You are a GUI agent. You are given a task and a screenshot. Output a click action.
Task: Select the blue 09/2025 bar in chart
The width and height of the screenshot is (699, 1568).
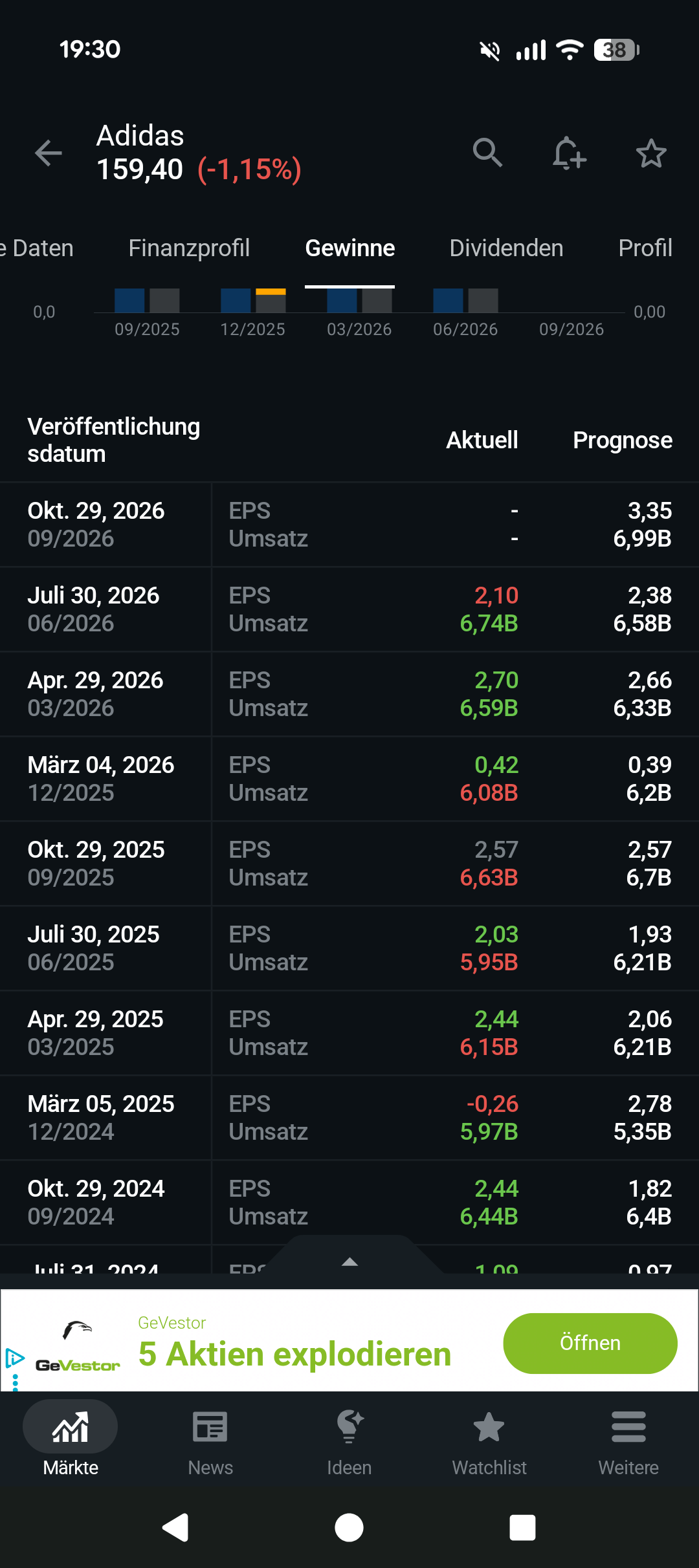click(x=129, y=301)
